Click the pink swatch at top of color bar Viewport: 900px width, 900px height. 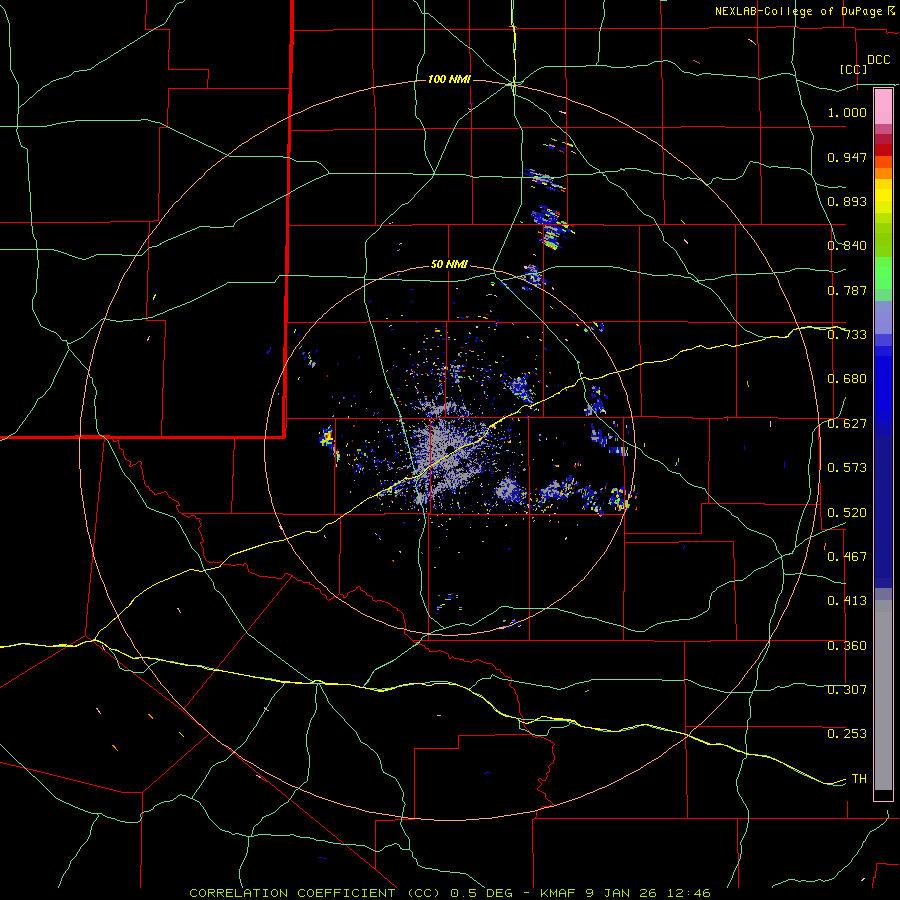(883, 106)
